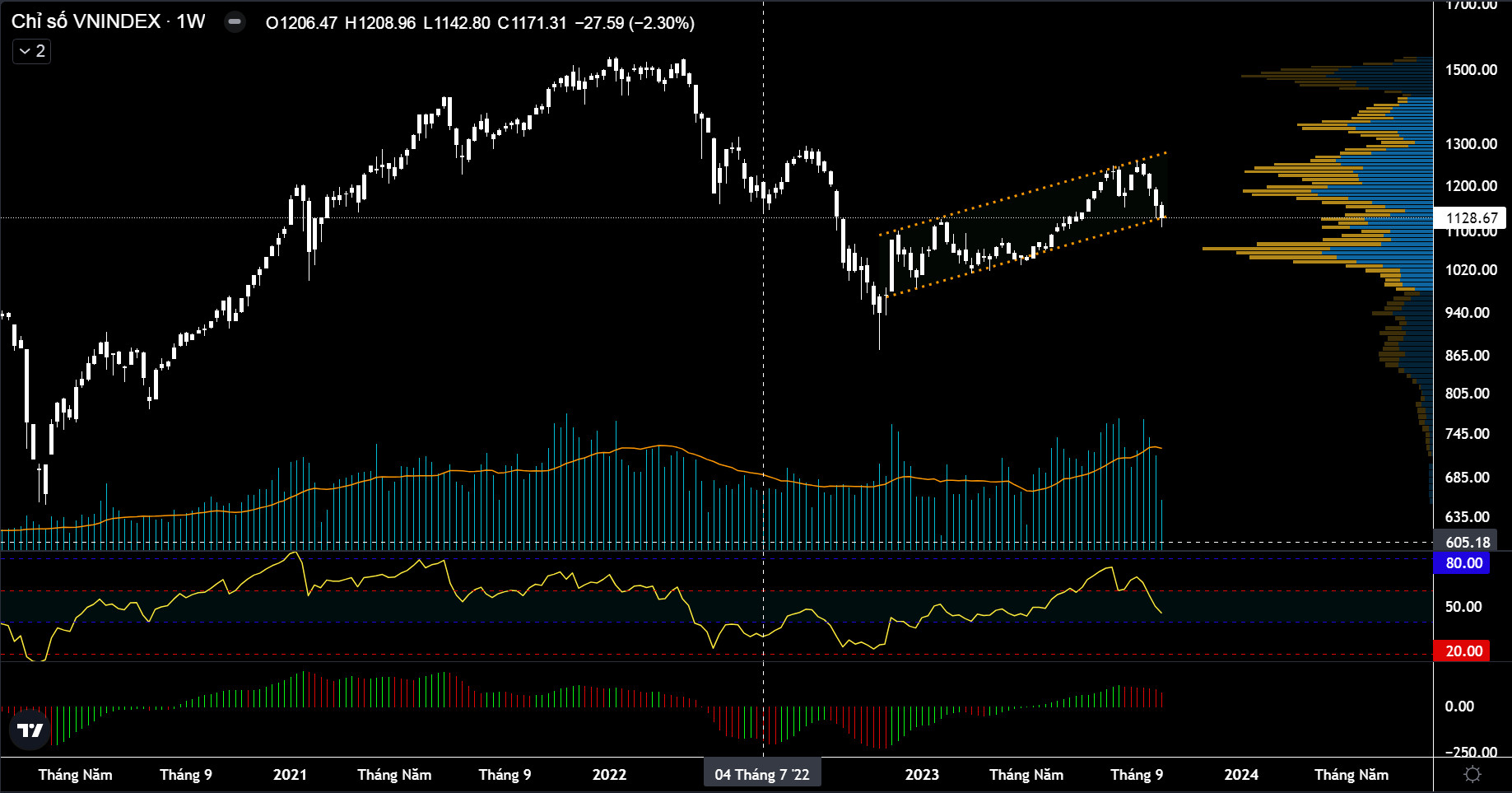Click the 1300.00 price scale label
Image resolution: width=1512 pixels, height=793 pixels.
(1471, 144)
